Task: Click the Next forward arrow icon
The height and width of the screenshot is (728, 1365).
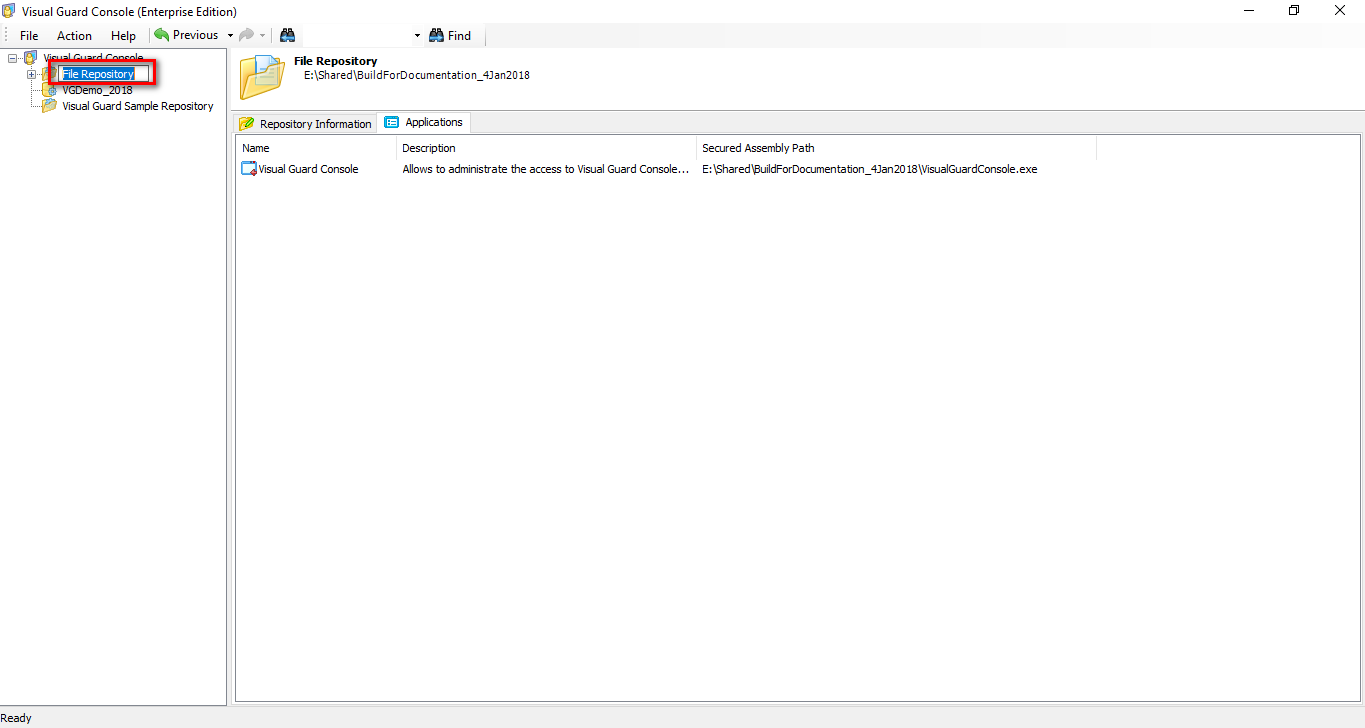Action: pyautogui.click(x=247, y=34)
